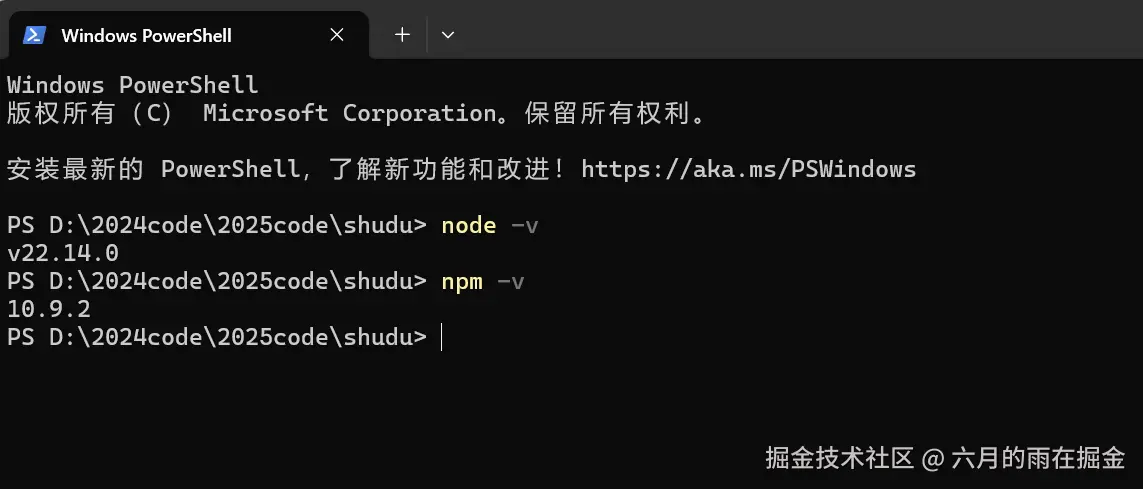1143x489 pixels.
Task: Open the https://aka.ms/PSWindows link
Action: [x=748, y=169]
